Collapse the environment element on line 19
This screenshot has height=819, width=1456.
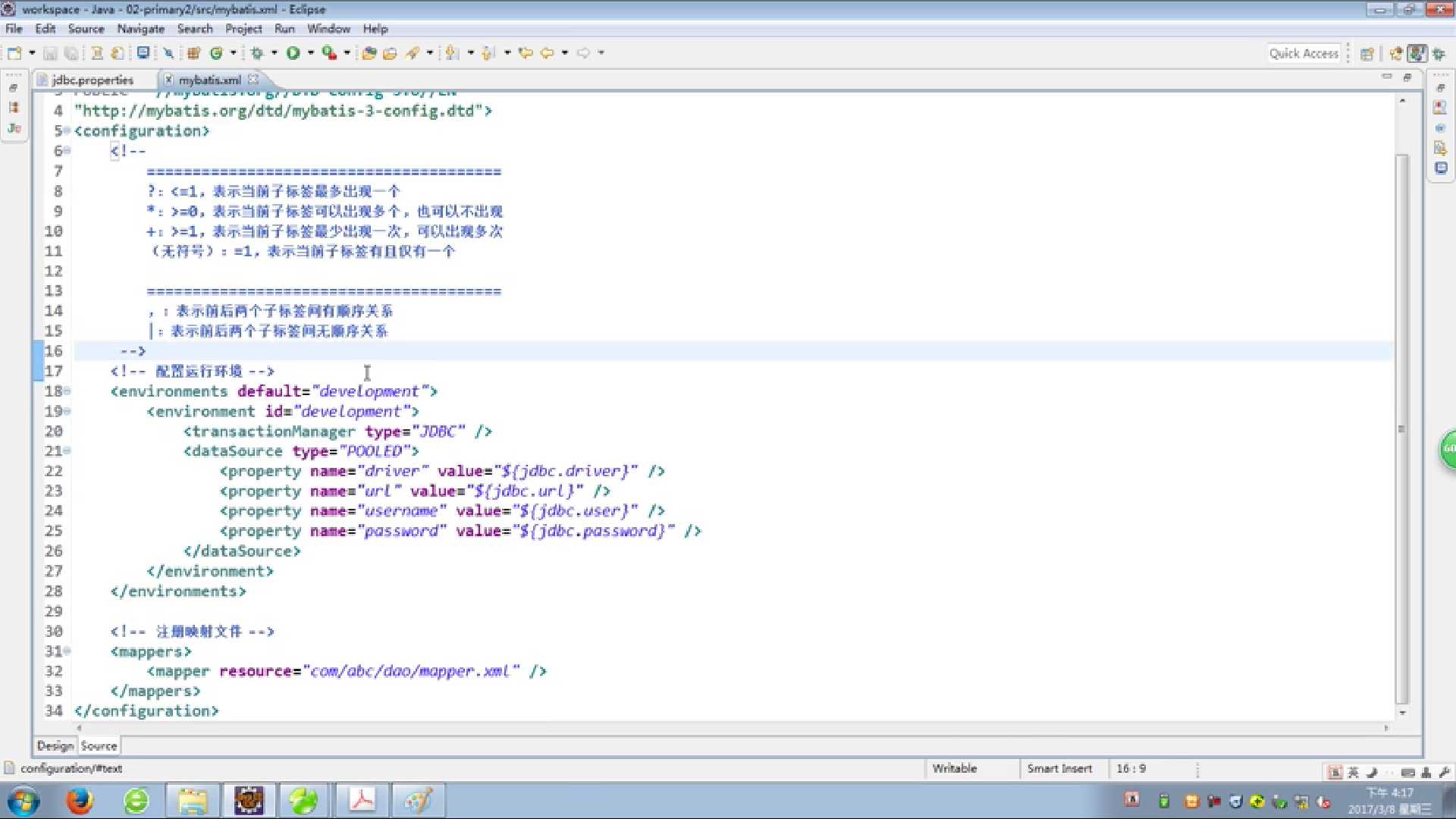67,410
